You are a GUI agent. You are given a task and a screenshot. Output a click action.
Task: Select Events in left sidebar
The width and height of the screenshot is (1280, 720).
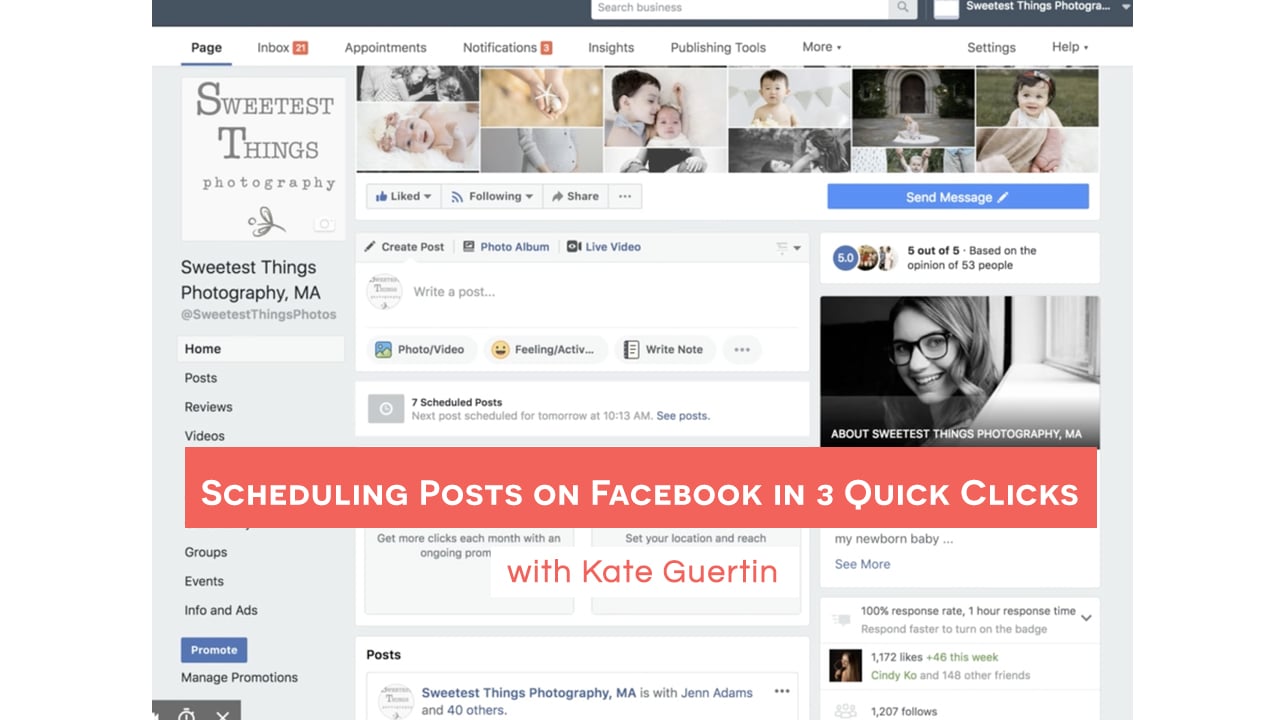pyautogui.click(x=204, y=581)
